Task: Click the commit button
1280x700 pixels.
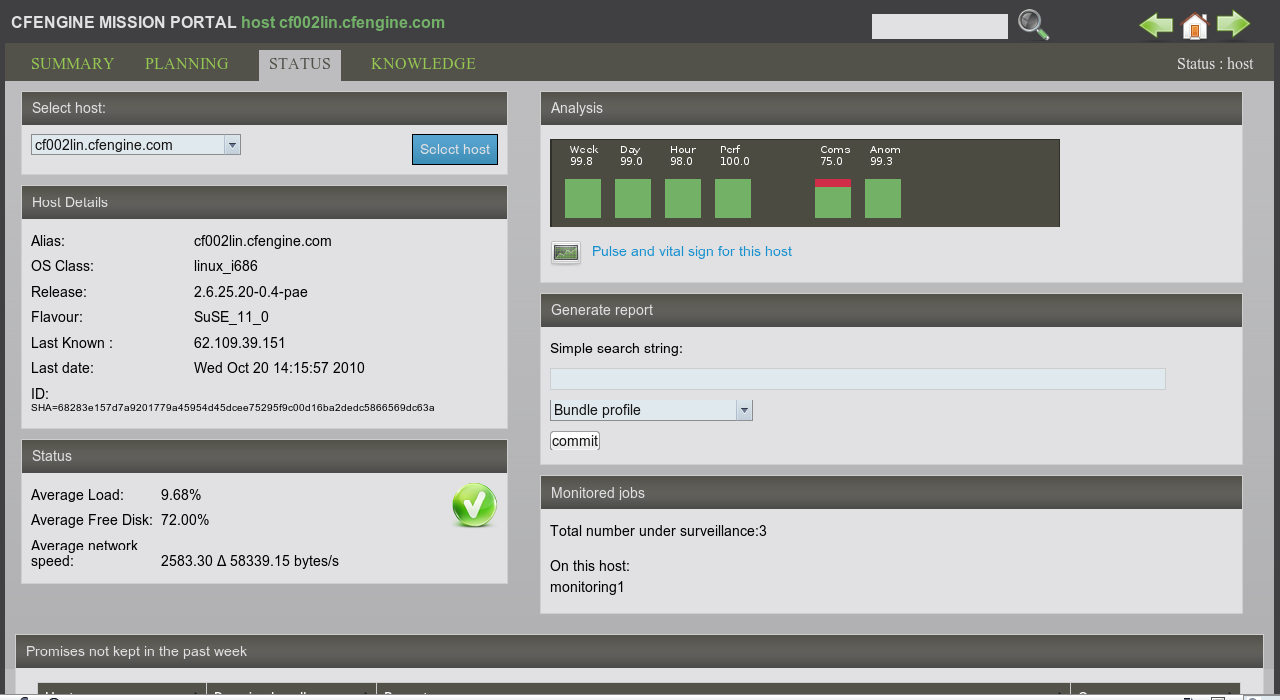Action: point(575,441)
